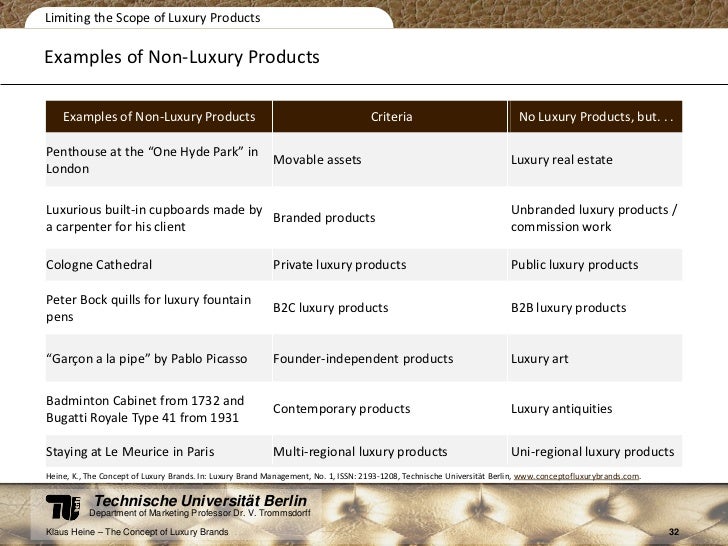Select the 'Staying at Le Meurice in Paris' cell
The image size is (728, 546).
(159, 451)
